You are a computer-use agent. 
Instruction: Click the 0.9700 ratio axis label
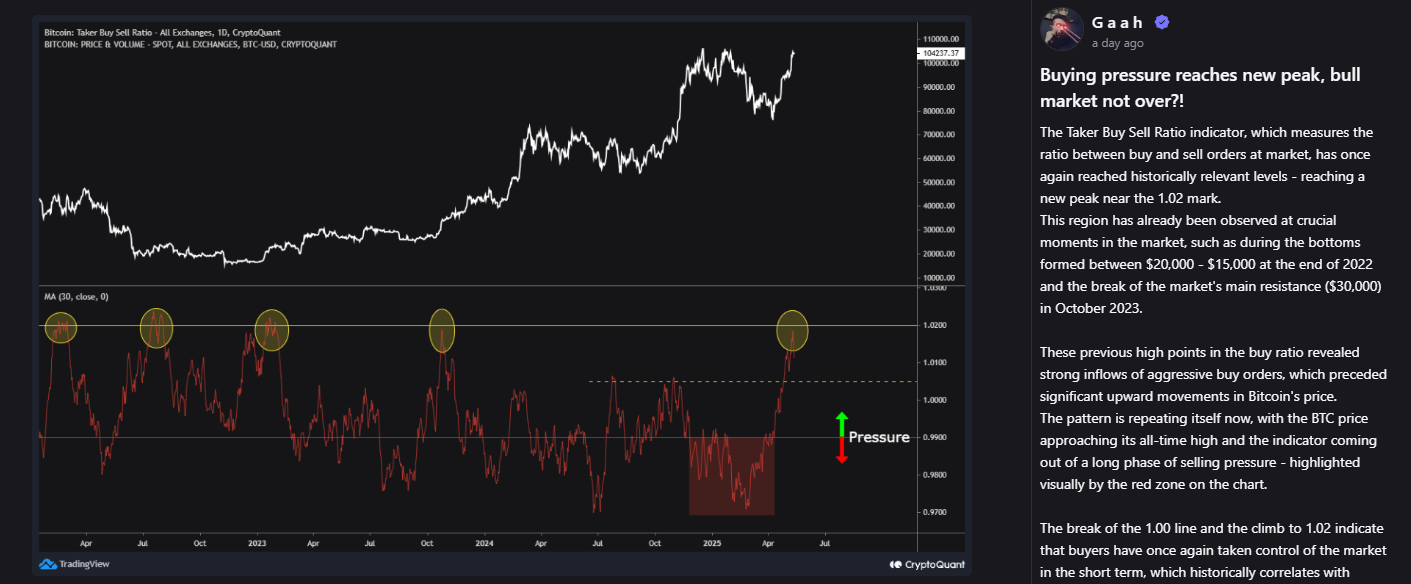(934, 512)
